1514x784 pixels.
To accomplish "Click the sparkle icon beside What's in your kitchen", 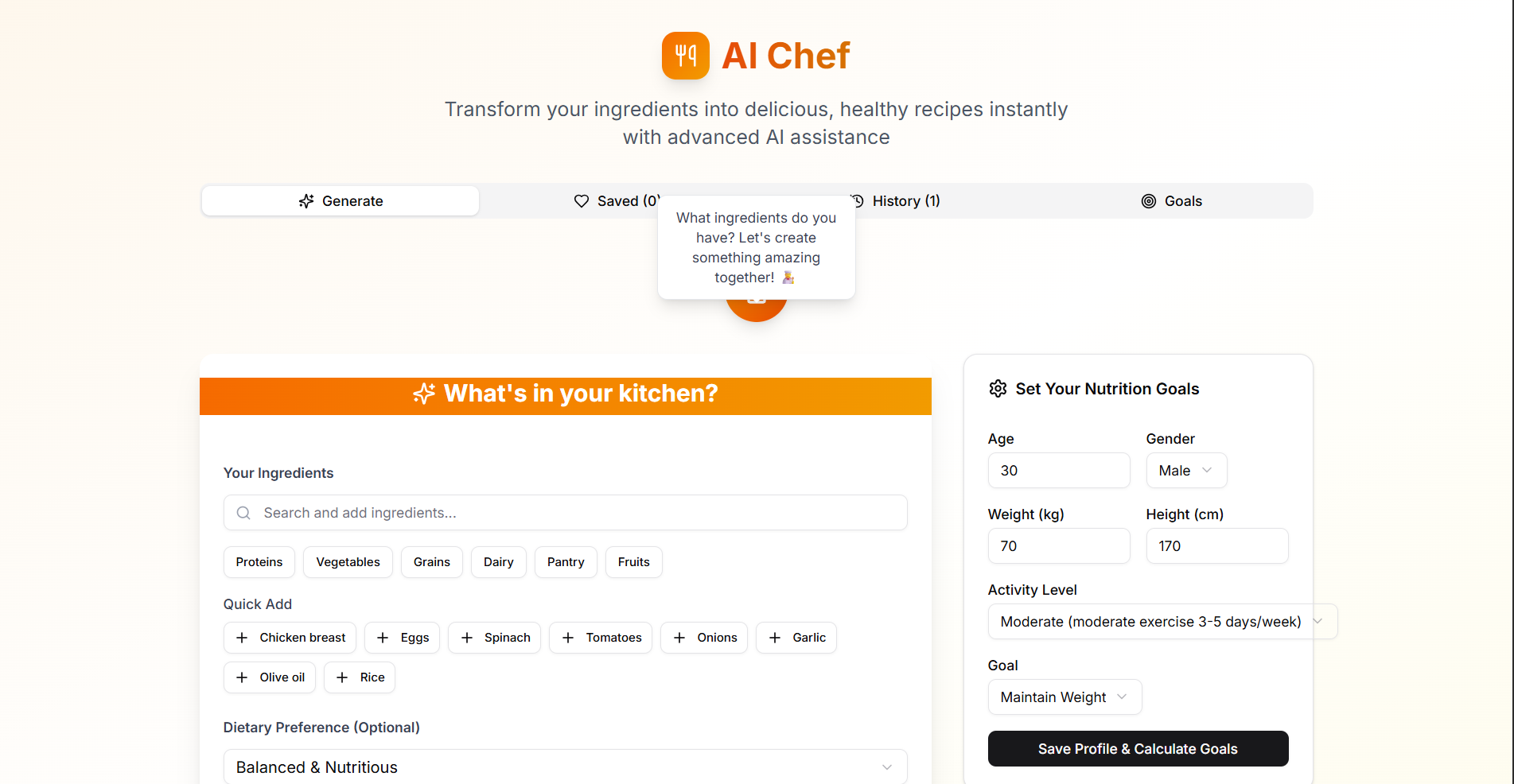I will click(x=424, y=394).
